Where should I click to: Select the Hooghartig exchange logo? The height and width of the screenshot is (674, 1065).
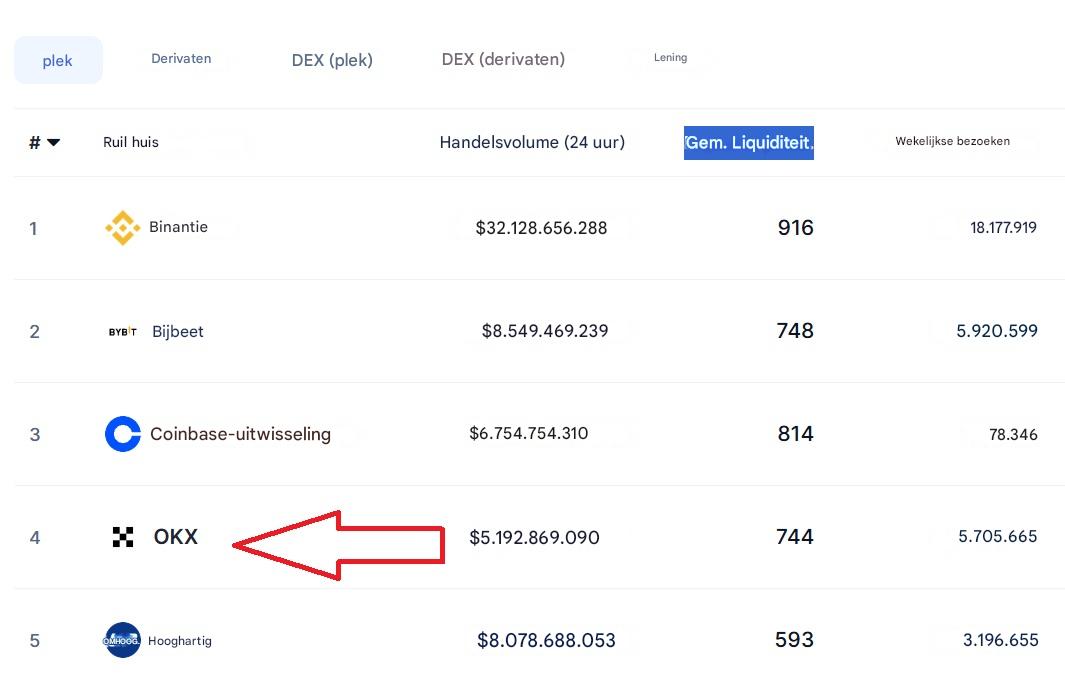121,640
